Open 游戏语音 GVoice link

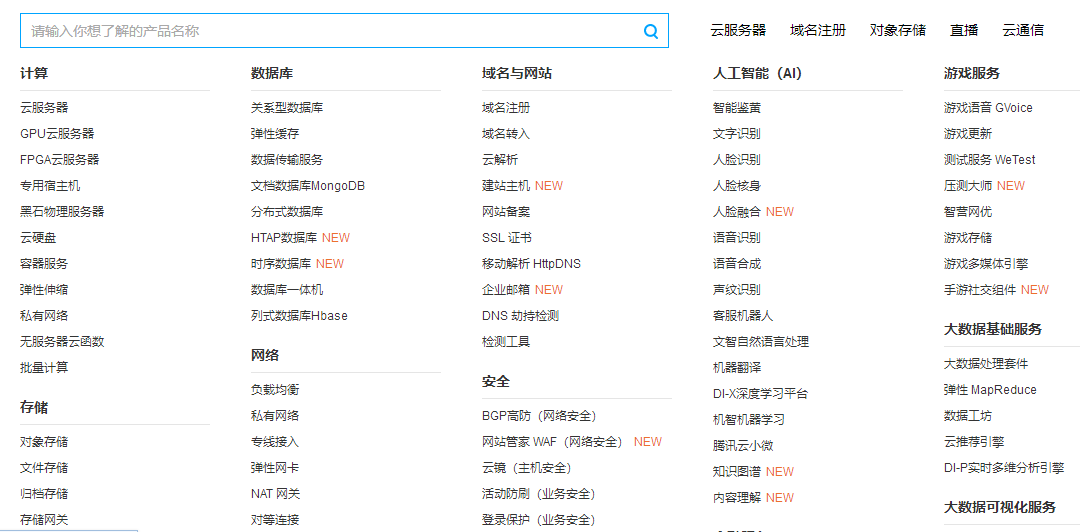[x=987, y=108]
